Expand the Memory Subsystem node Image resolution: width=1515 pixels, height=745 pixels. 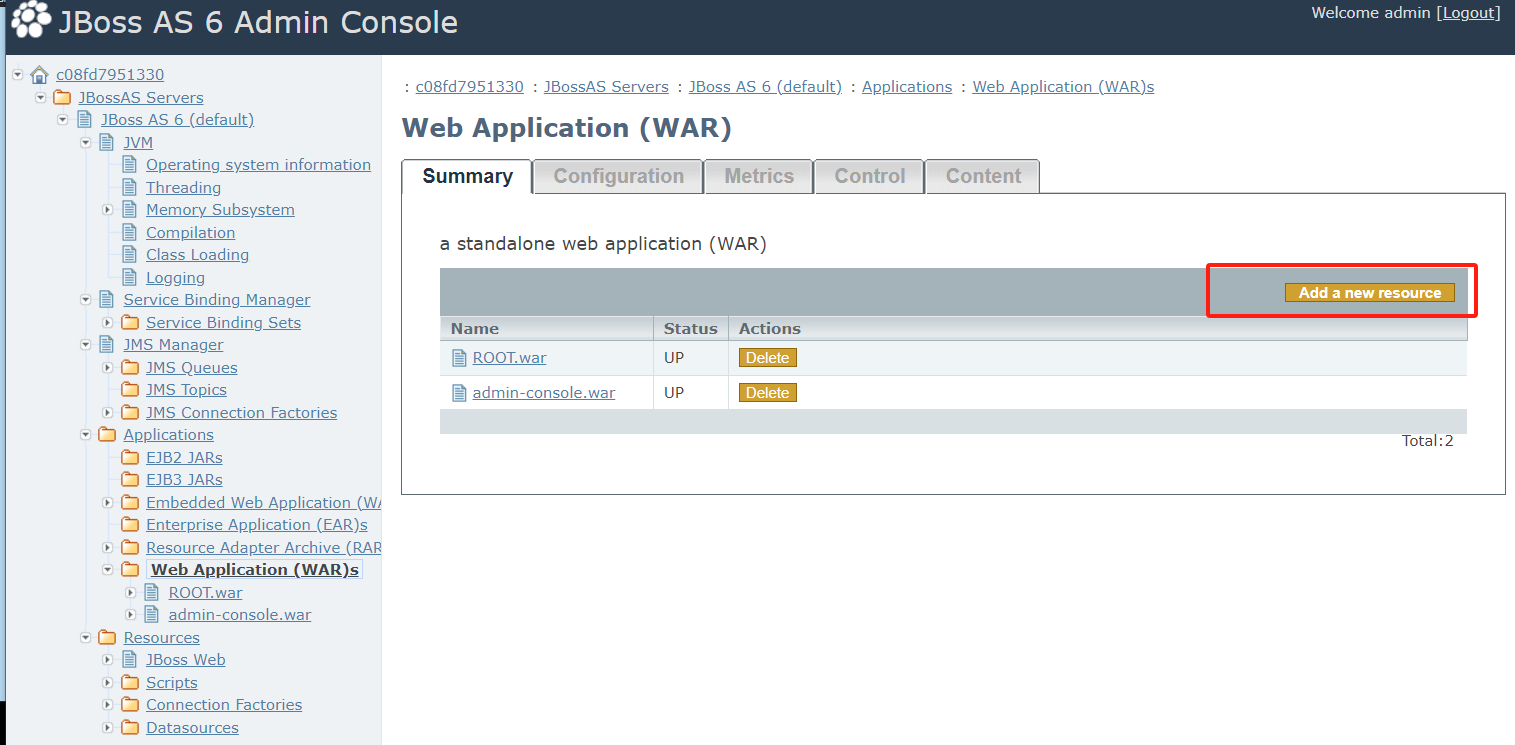pyautogui.click(x=108, y=210)
